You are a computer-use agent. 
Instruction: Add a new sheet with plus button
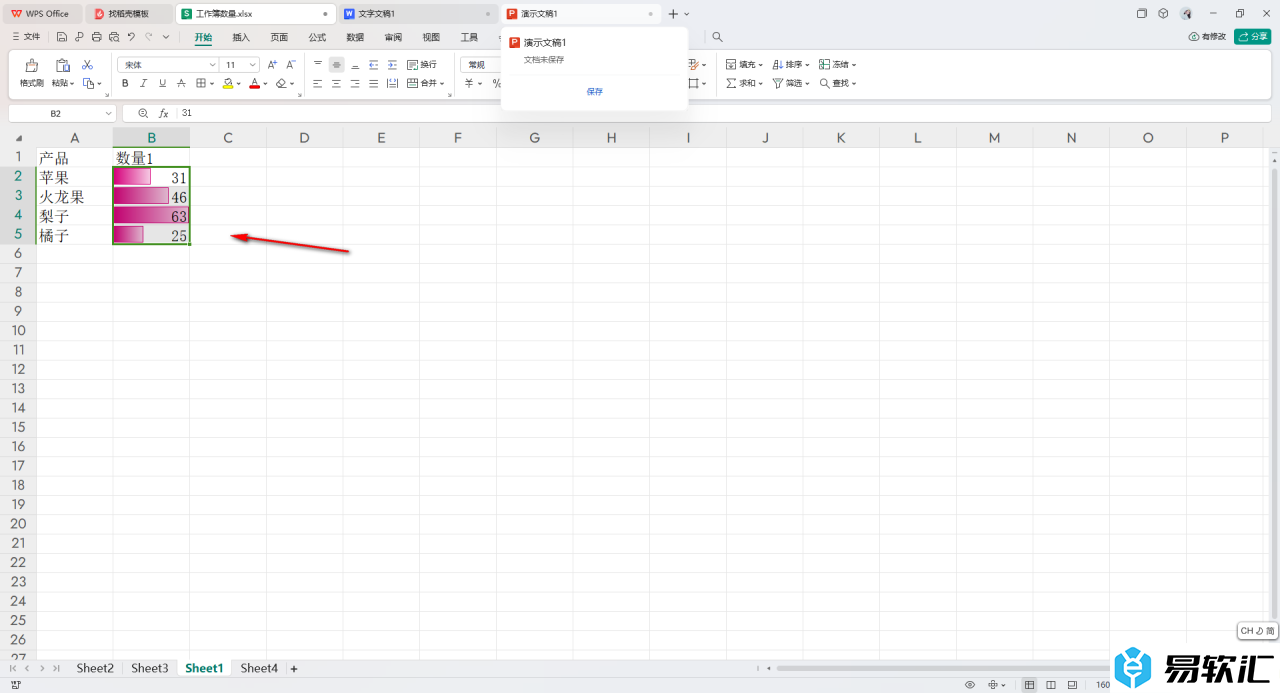tap(294, 668)
